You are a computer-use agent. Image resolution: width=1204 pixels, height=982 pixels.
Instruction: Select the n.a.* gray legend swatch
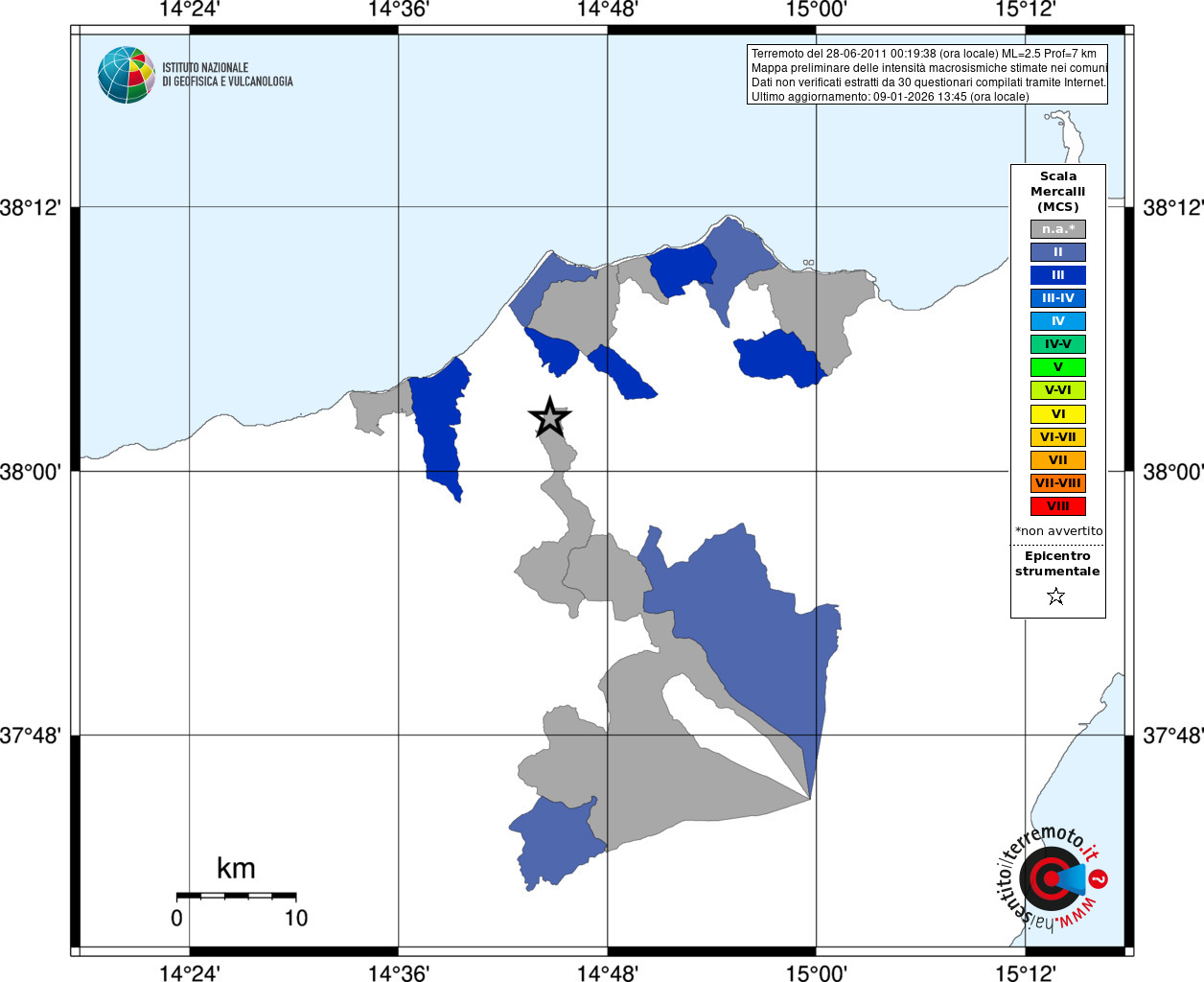tap(1057, 229)
